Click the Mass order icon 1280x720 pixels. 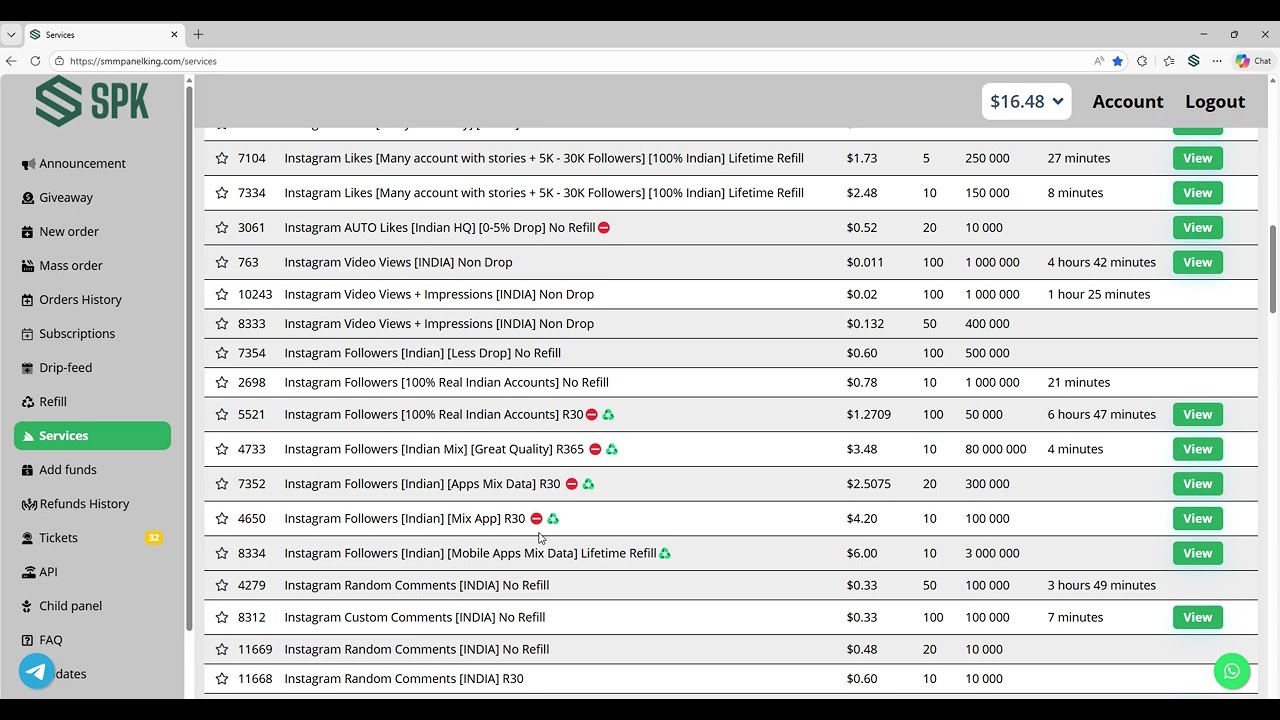28,266
